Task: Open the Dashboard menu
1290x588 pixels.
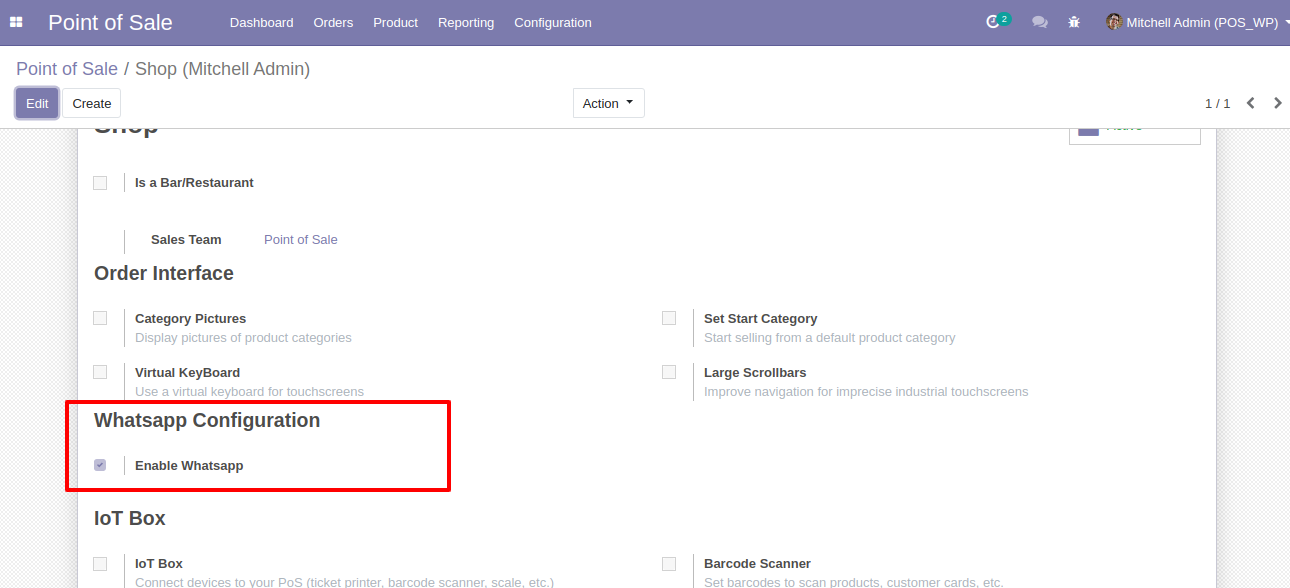Action: click(x=262, y=22)
